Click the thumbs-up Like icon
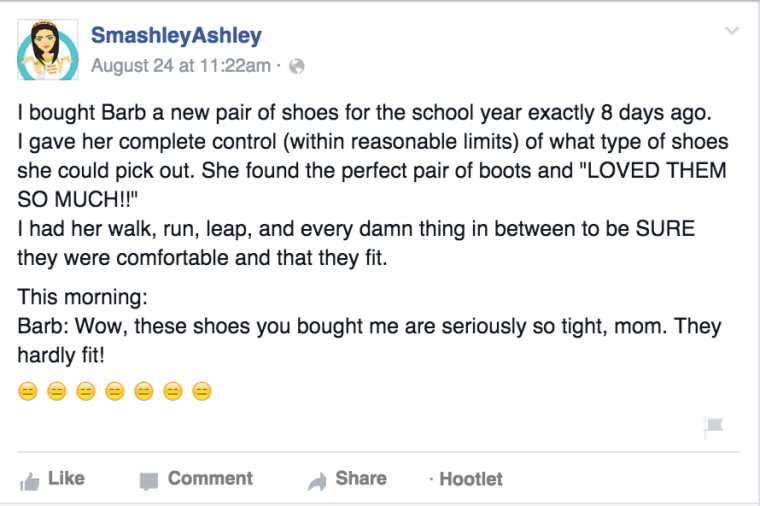The width and height of the screenshot is (760, 506). click(29, 481)
